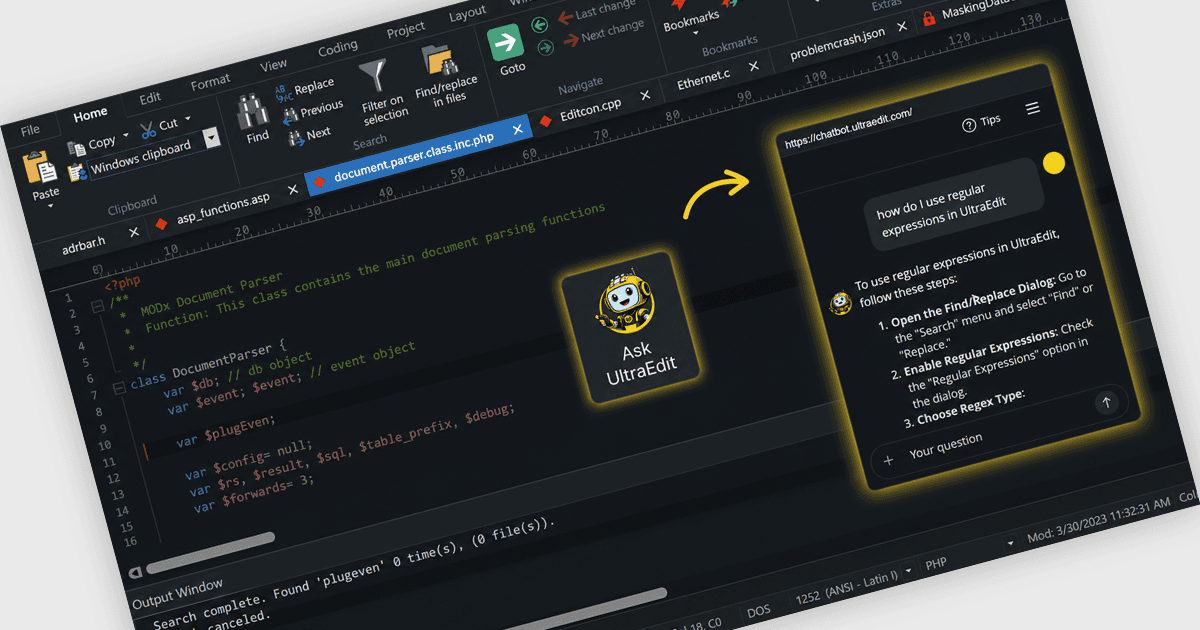This screenshot has height=630, width=1200.
Task: Click the Find Previous icon
Action: [289, 114]
